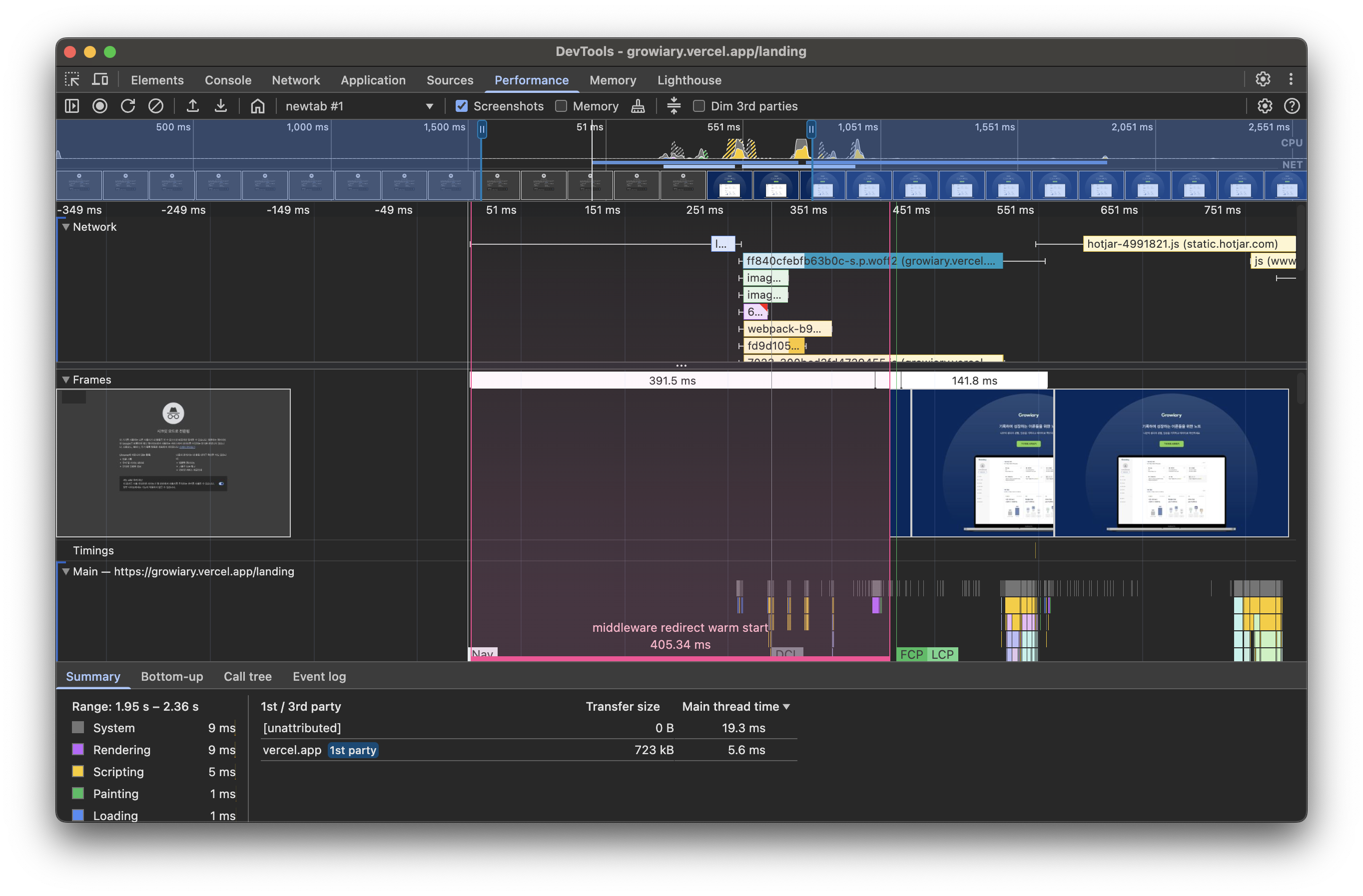Open capture settings gear in Performance toolbar
Image resolution: width=1363 pixels, height=896 pixels.
pyautogui.click(x=1265, y=106)
